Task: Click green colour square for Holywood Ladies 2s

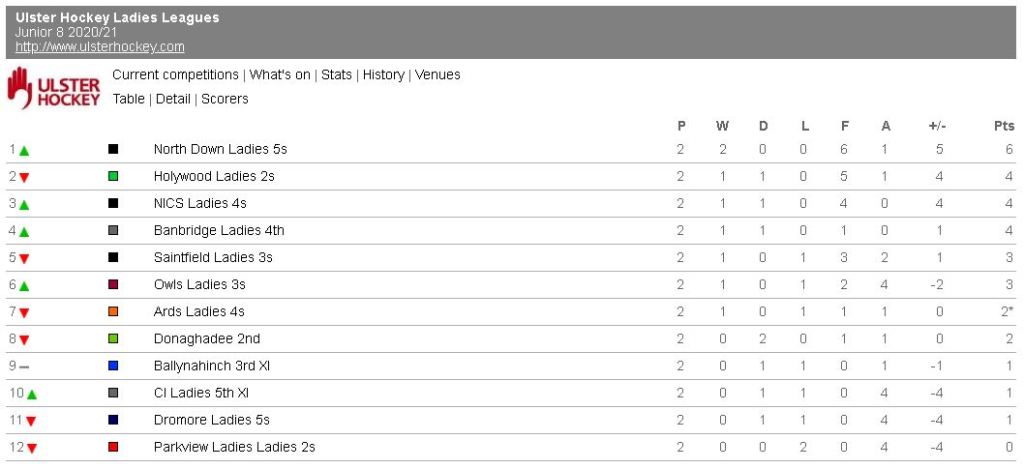Action: pos(113,176)
